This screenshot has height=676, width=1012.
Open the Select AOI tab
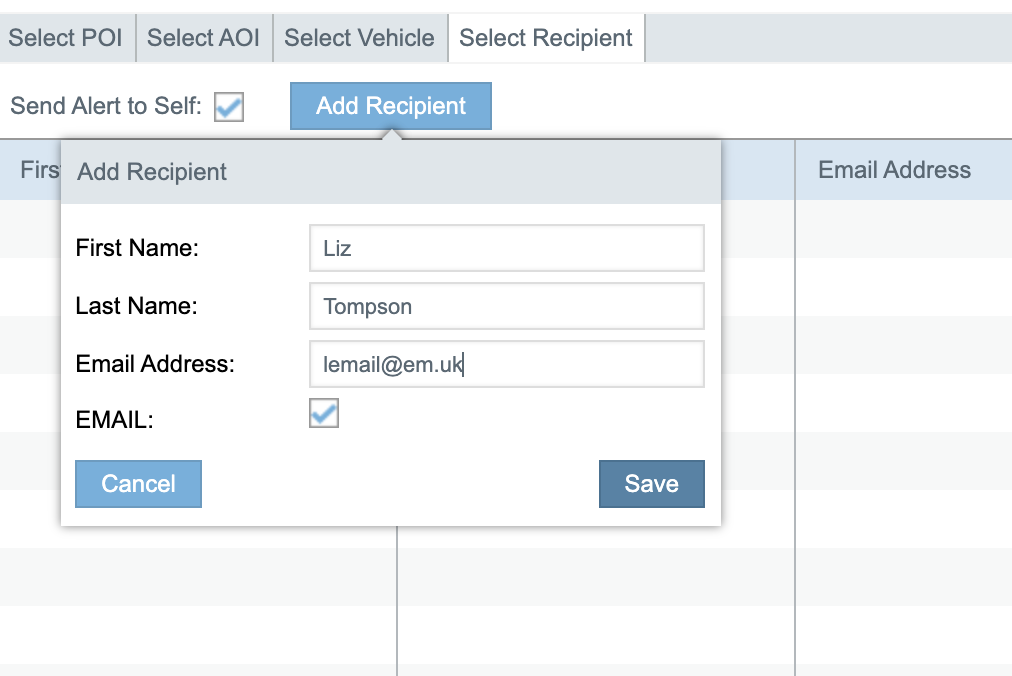tap(203, 38)
